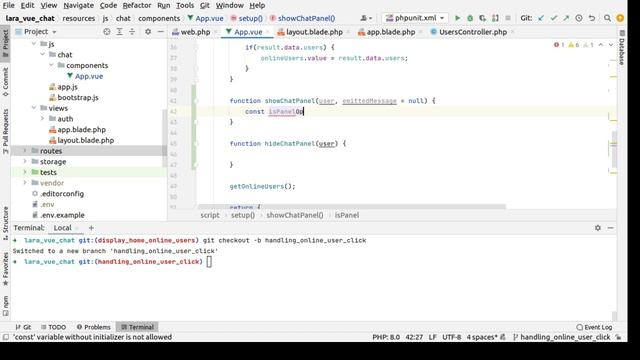Image resolution: width=640 pixels, height=360 pixels.
Task: Click the PHP: 8.0 language level
Action: (x=386, y=337)
